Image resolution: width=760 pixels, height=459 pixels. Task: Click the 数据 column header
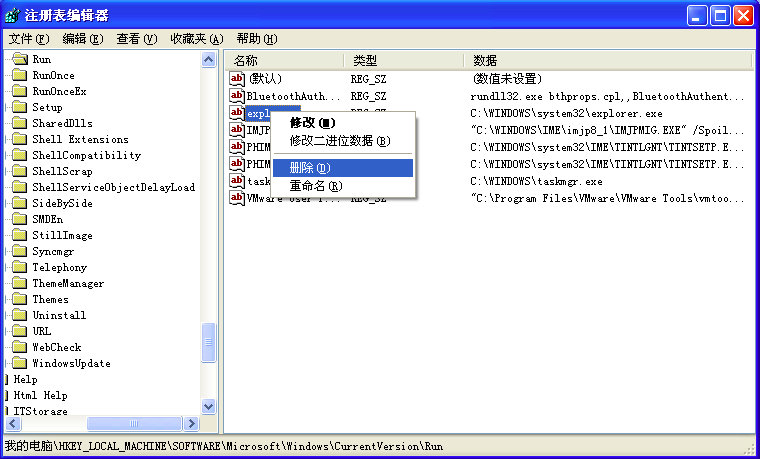[x=610, y=61]
